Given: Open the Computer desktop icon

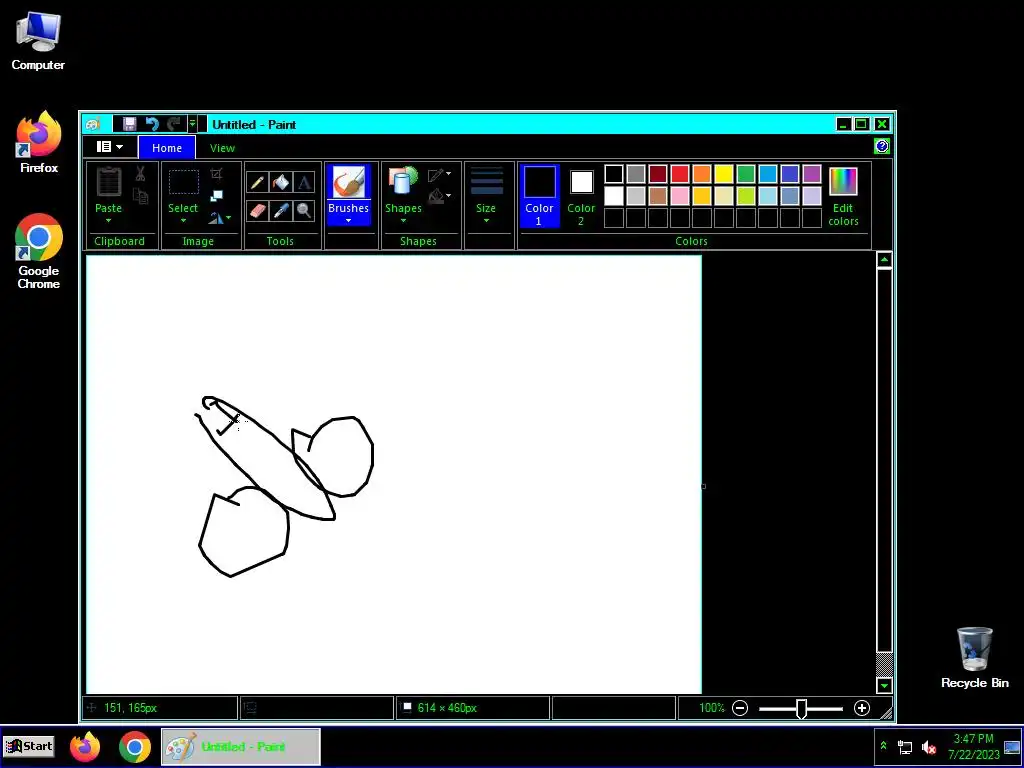Looking at the screenshot, I should (38, 40).
